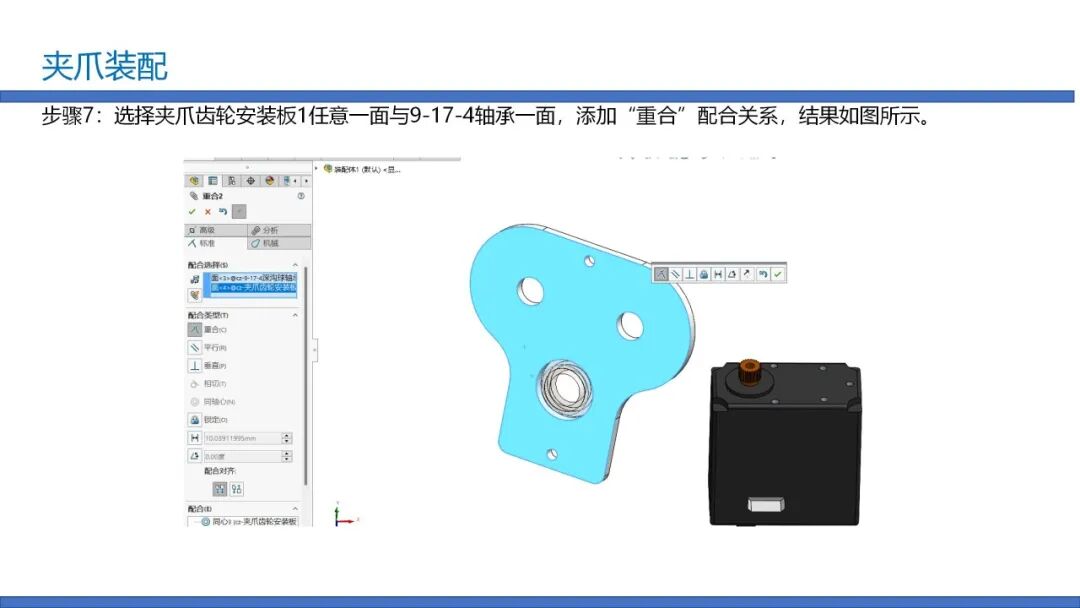
Task: Enable the distance mate button
Action: click(195, 438)
